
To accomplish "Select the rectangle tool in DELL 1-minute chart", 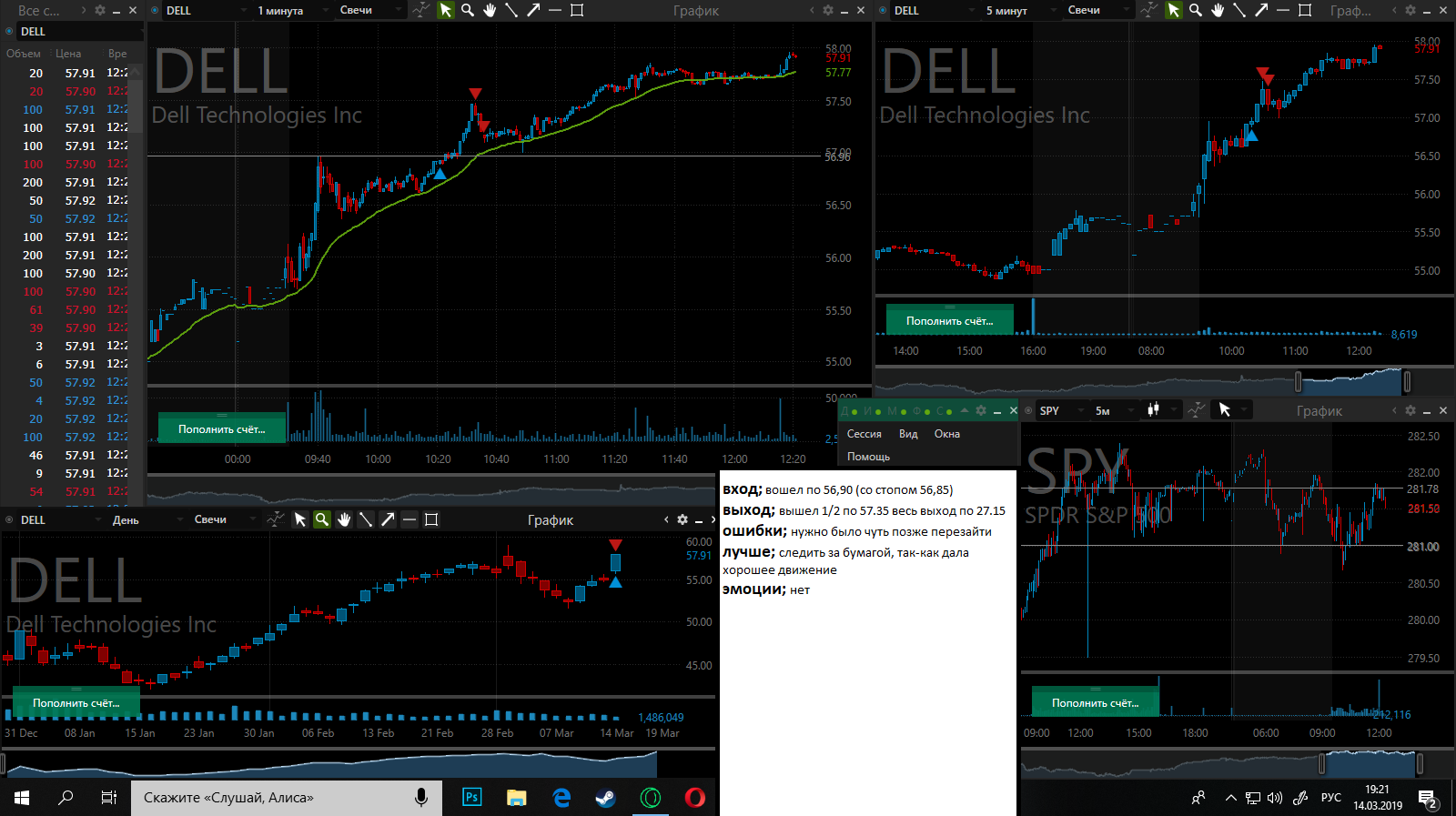I will (577, 10).
